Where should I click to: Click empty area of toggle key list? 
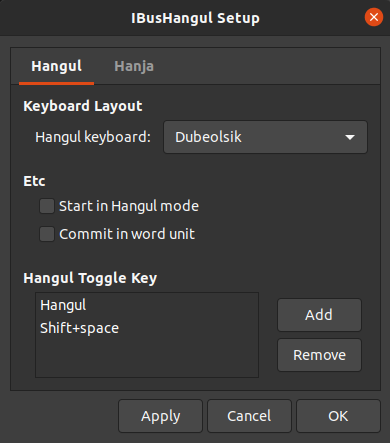click(147, 358)
